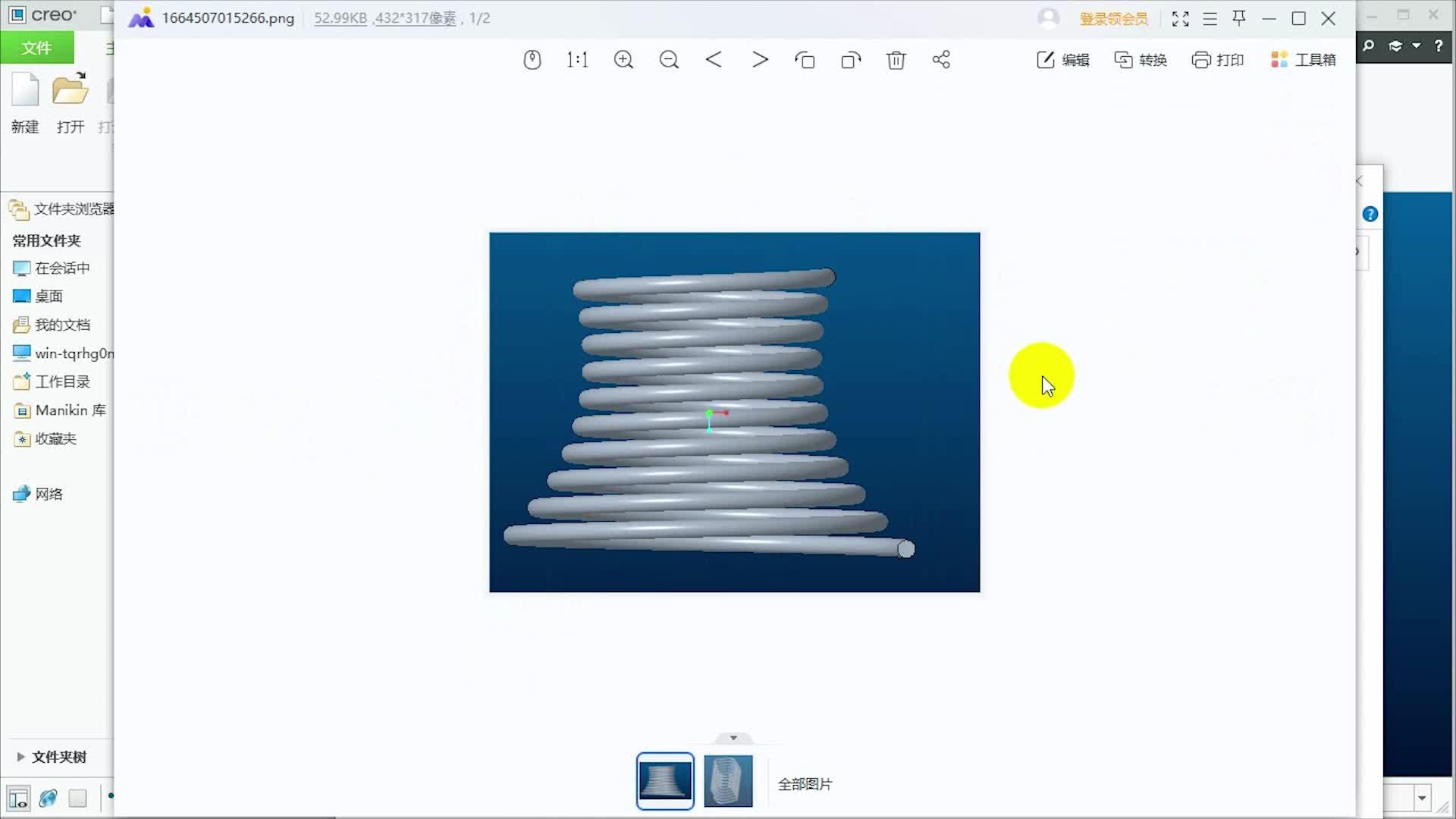Toggle fullscreen view icon
The image size is (1456, 819).
click(1180, 19)
